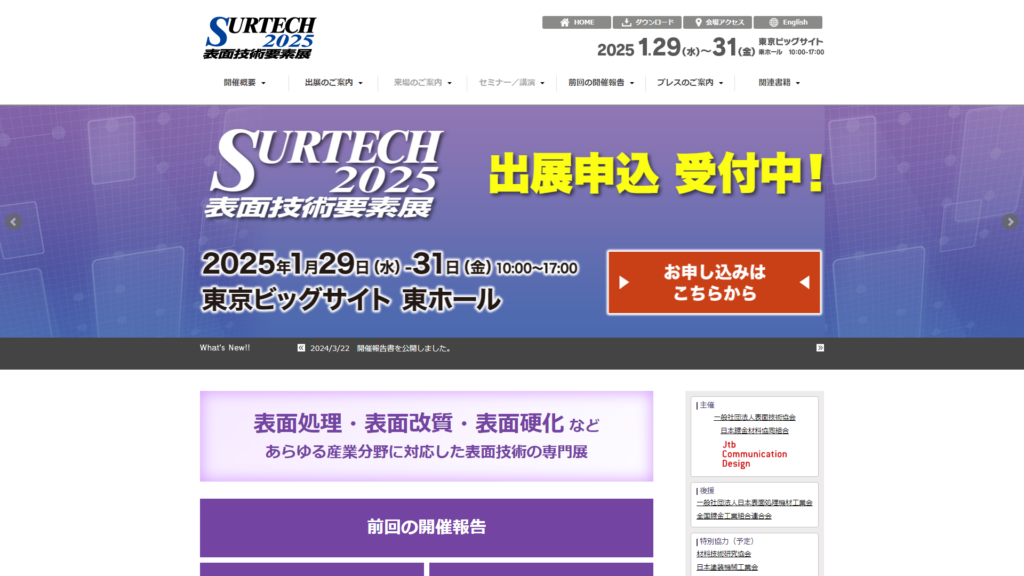Click the large SURTECH 2025 banner logo
Image resolution: width=1024 pixels, height=576 pixels.
pyautogui.click(x=325, y=173)
